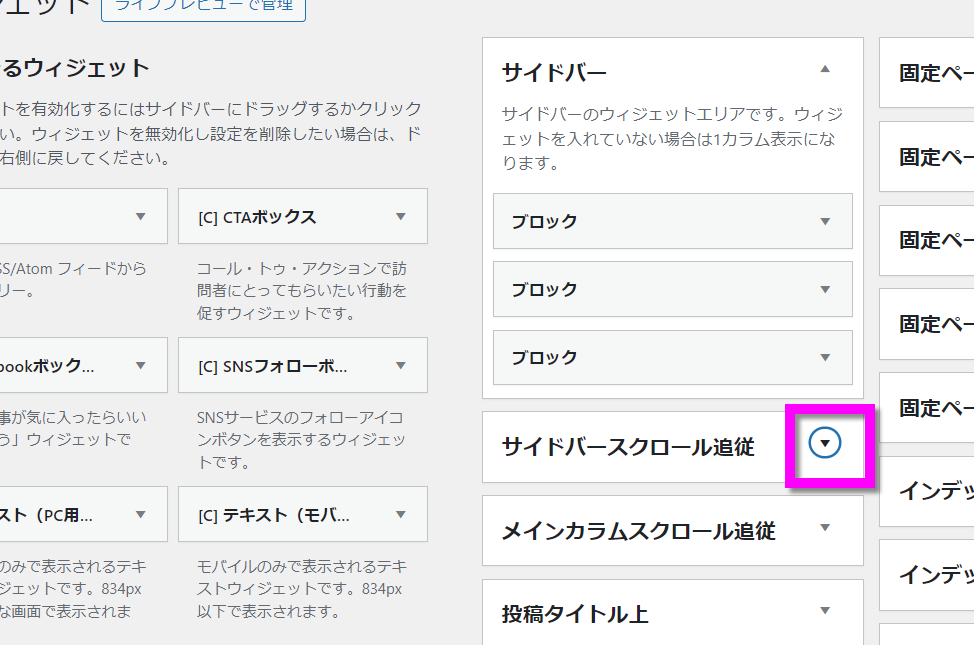Open the first インデッ widget area on right
Viewport: 974px width, 645px height.
[935, 491]
